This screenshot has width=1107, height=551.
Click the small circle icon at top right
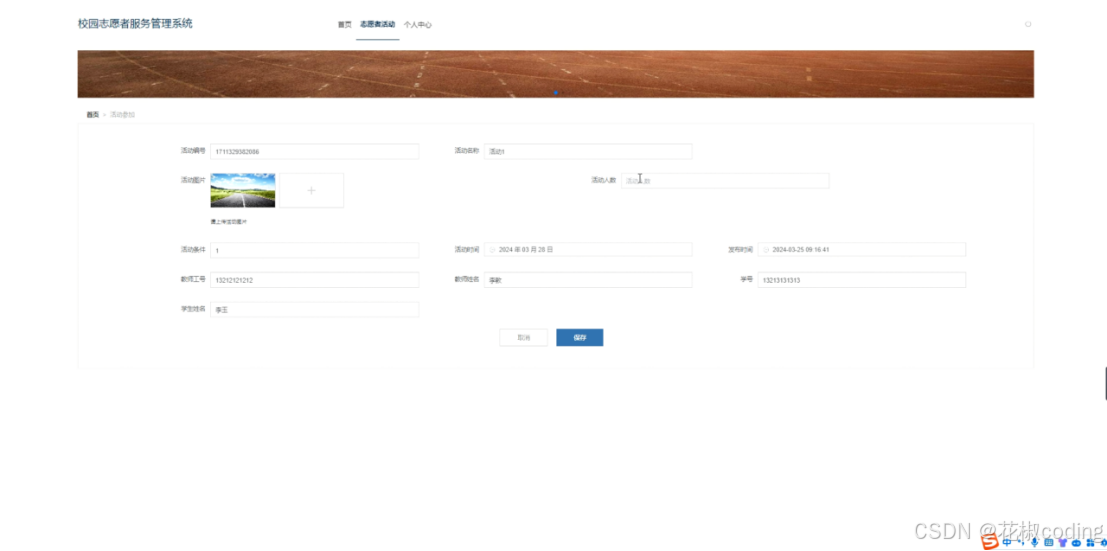coord(1028,24)
